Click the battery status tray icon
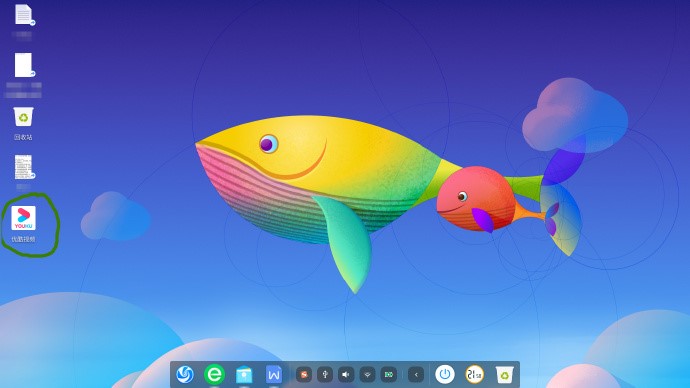Image resolution: width=690 pixels, height=388 pixels. coord(389,375)
